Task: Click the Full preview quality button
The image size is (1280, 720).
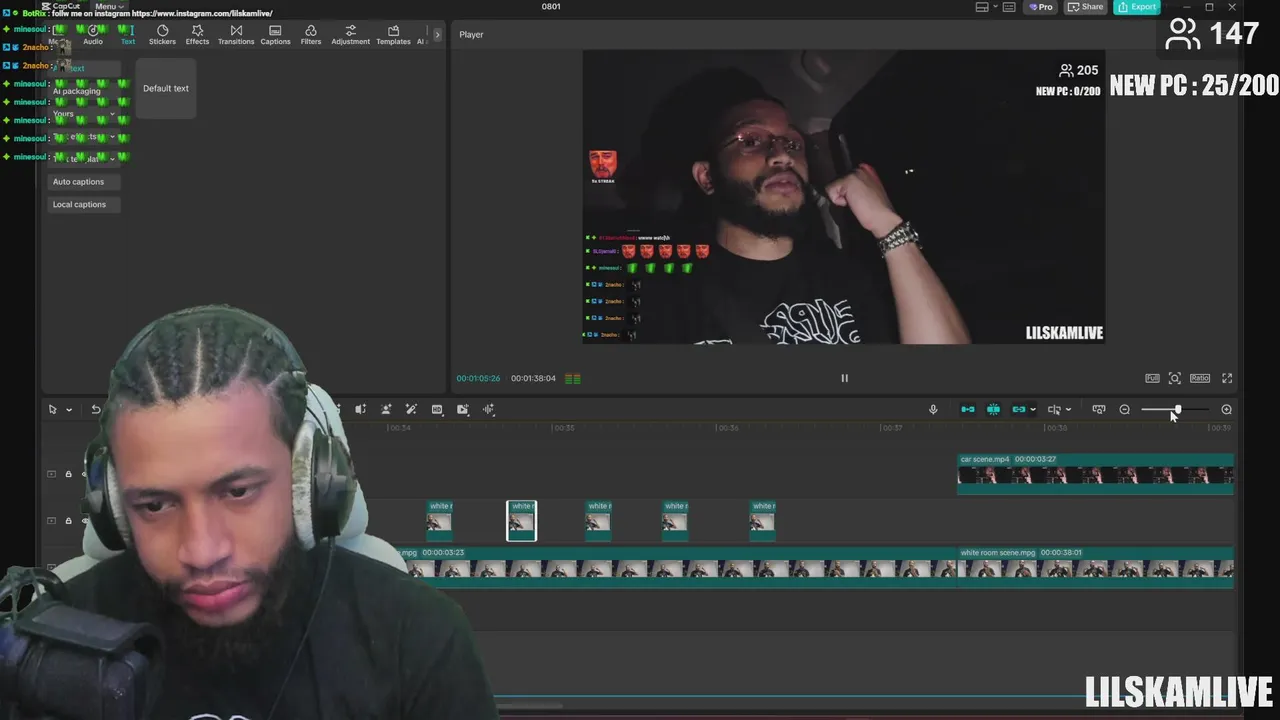Action: tap(1152, 378)
